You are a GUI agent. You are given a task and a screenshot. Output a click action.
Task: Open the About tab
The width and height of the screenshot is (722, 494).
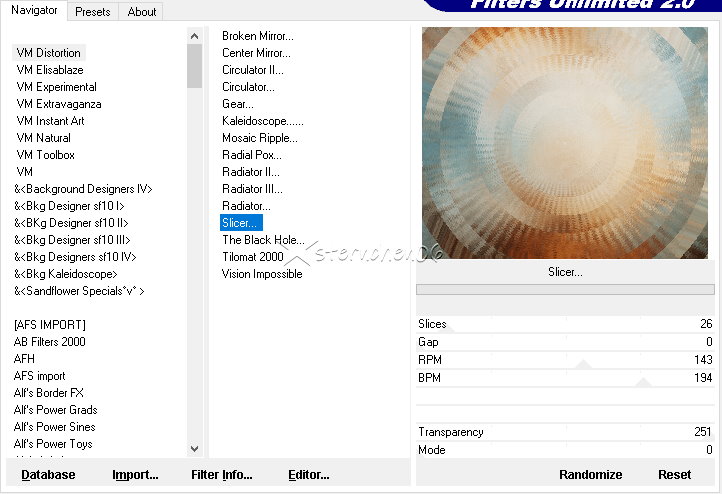tap(142, 12)
